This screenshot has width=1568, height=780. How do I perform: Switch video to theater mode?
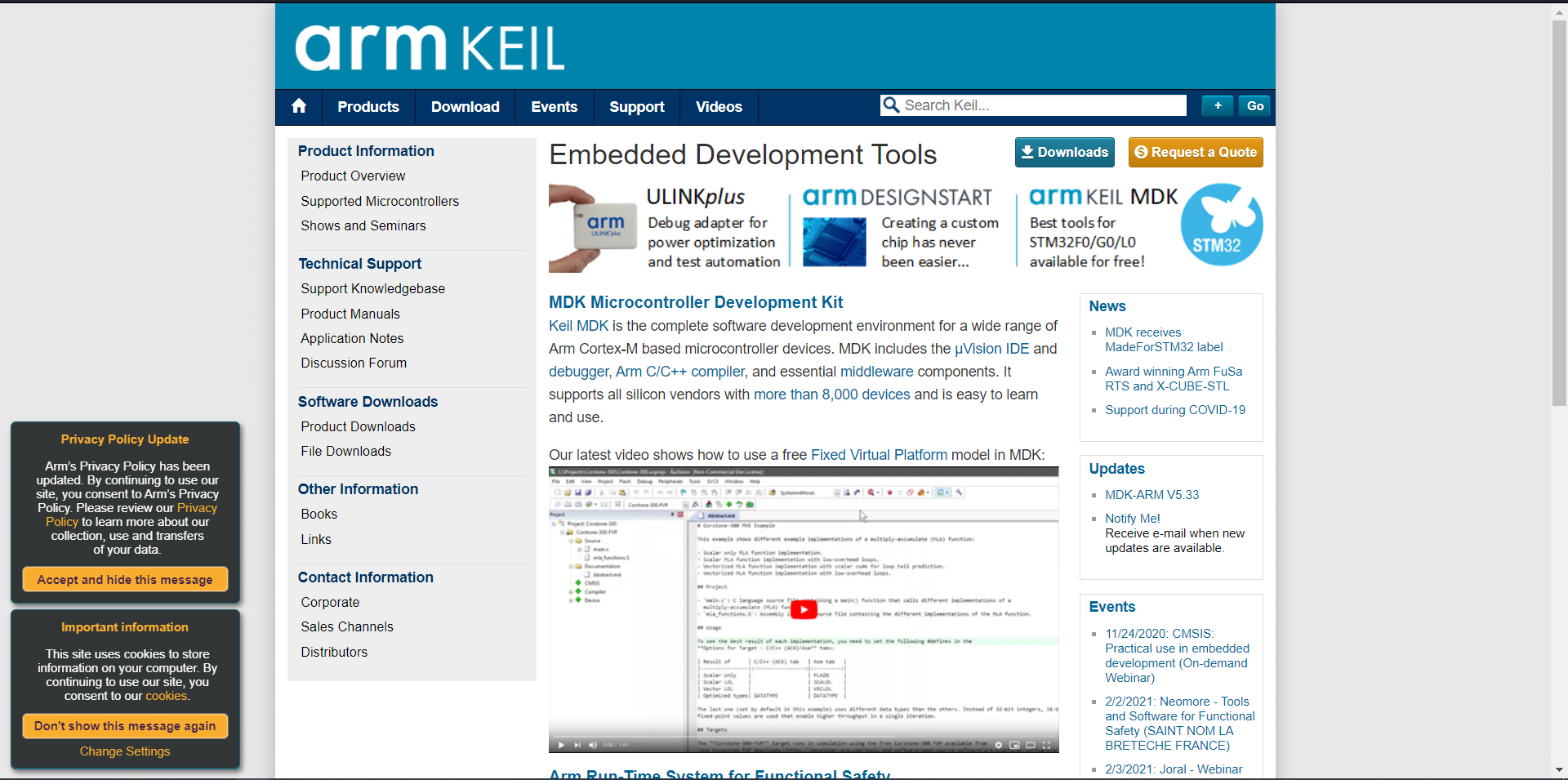point(1031,745)
